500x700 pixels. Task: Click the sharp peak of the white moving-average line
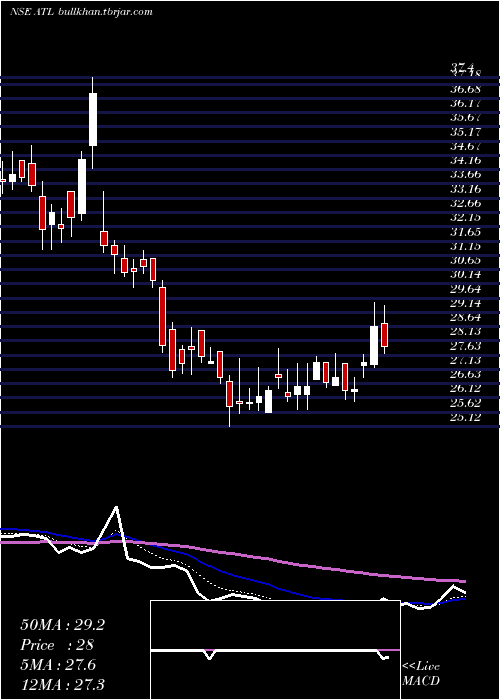116,507
